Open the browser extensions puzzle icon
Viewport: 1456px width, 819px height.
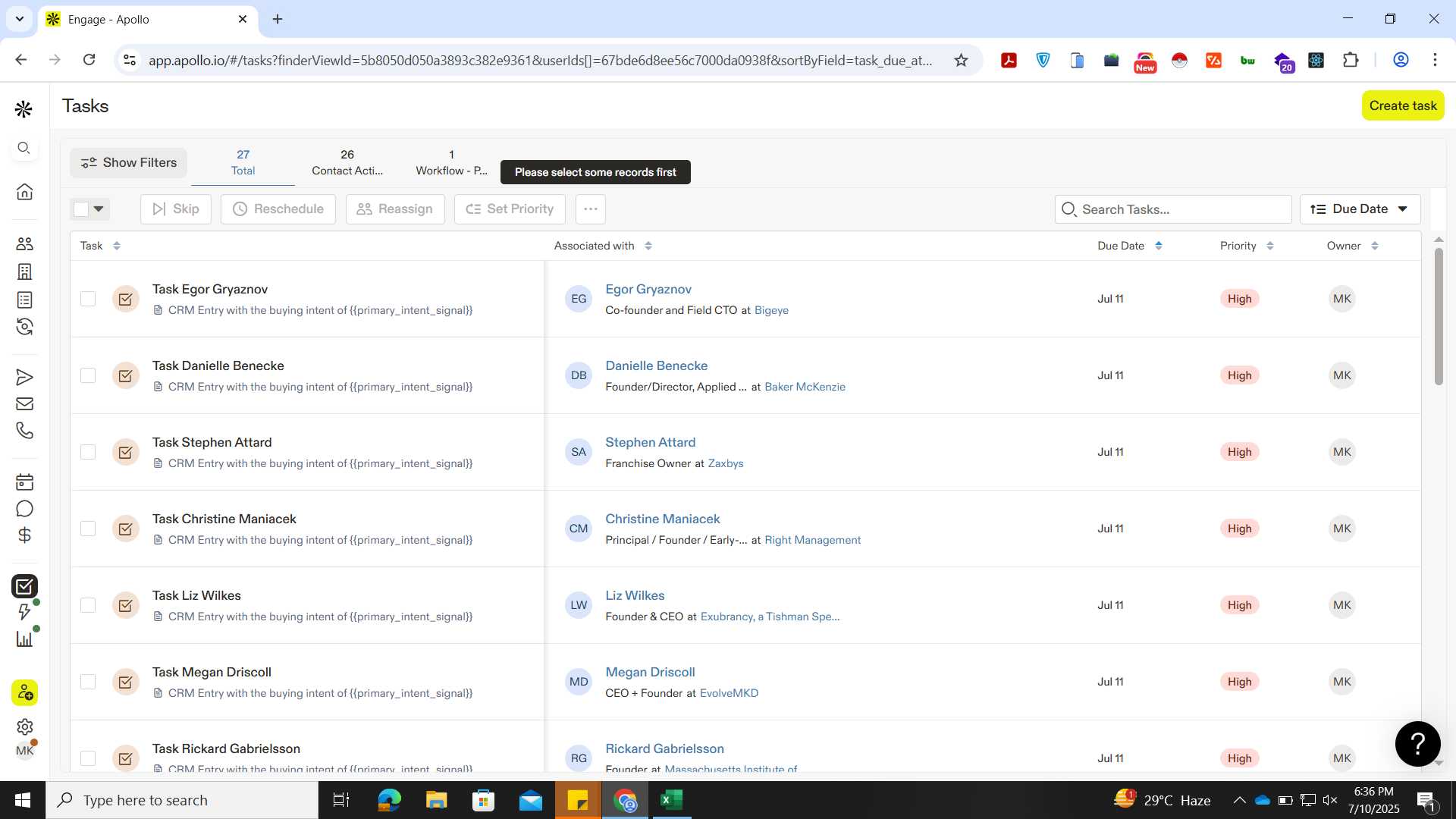tap(1351, 60)
